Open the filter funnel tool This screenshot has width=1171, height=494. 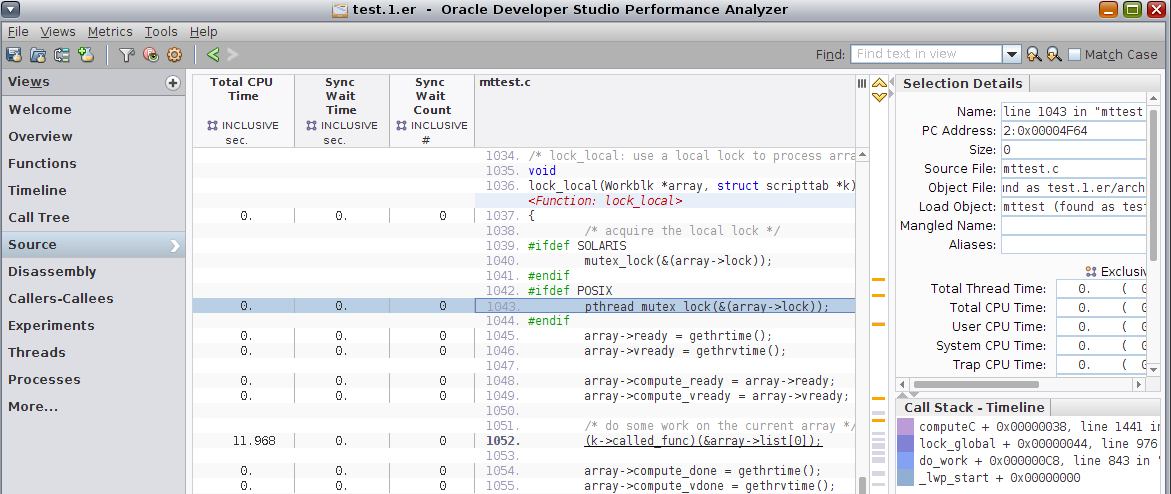coord(127,54)
